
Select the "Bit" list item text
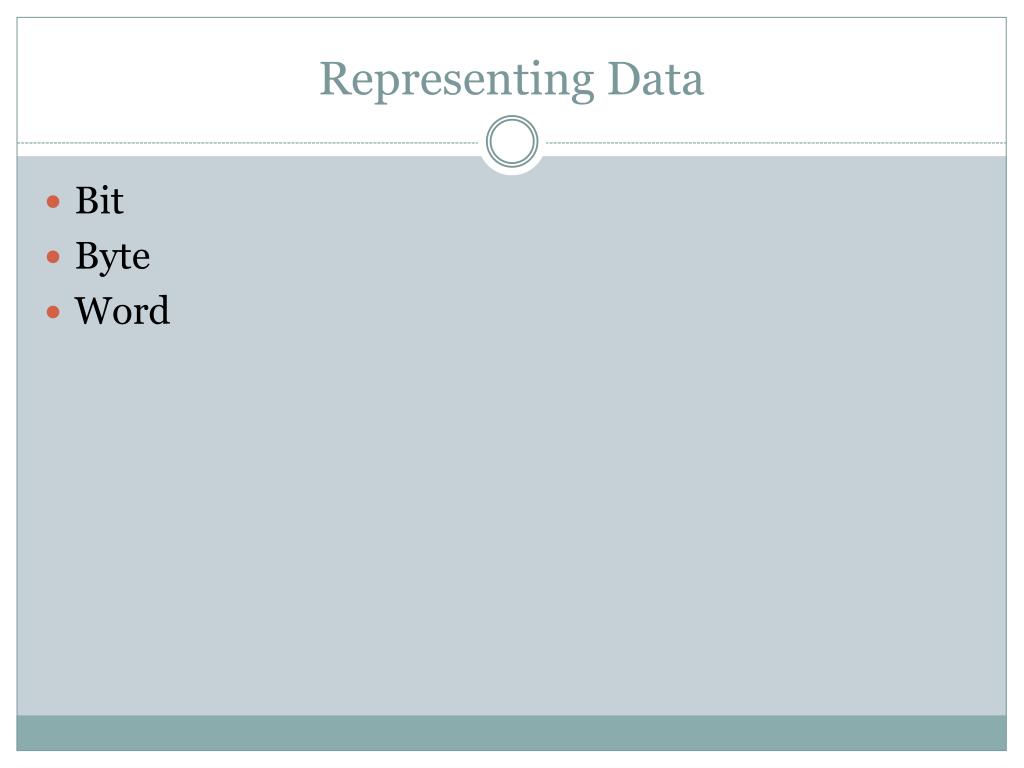click(99, 200)
